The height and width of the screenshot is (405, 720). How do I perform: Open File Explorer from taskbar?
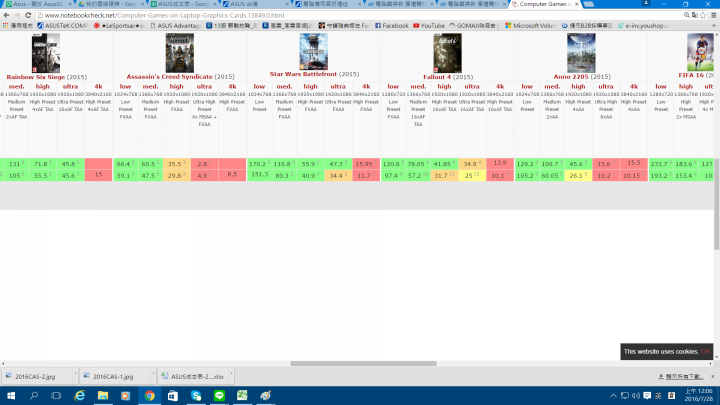pos(103,395)
